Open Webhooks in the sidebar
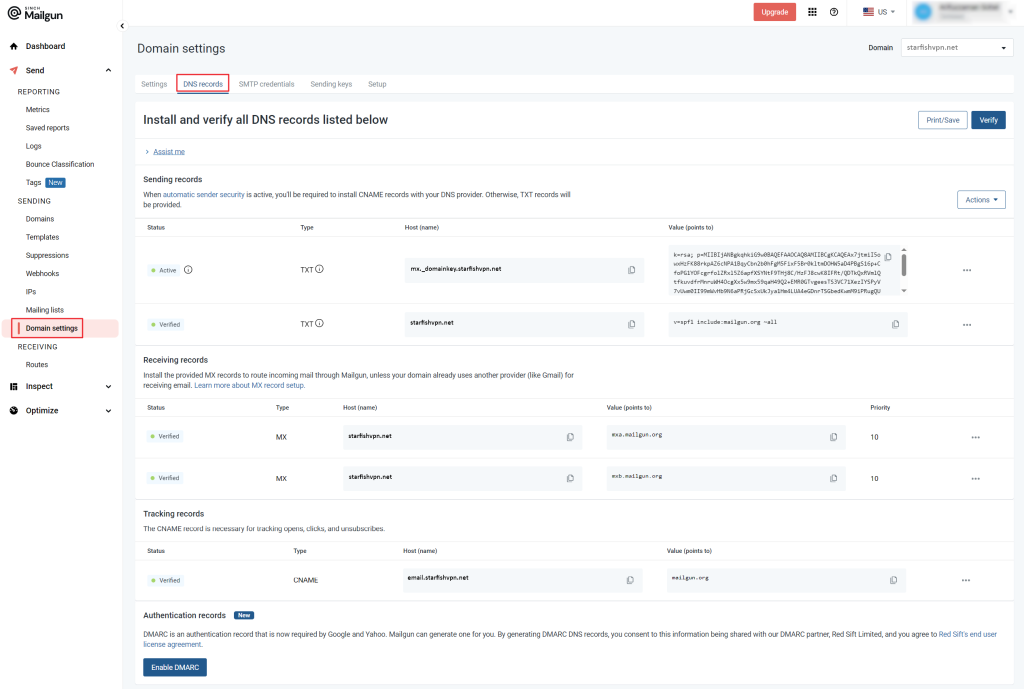 (42, 274)
